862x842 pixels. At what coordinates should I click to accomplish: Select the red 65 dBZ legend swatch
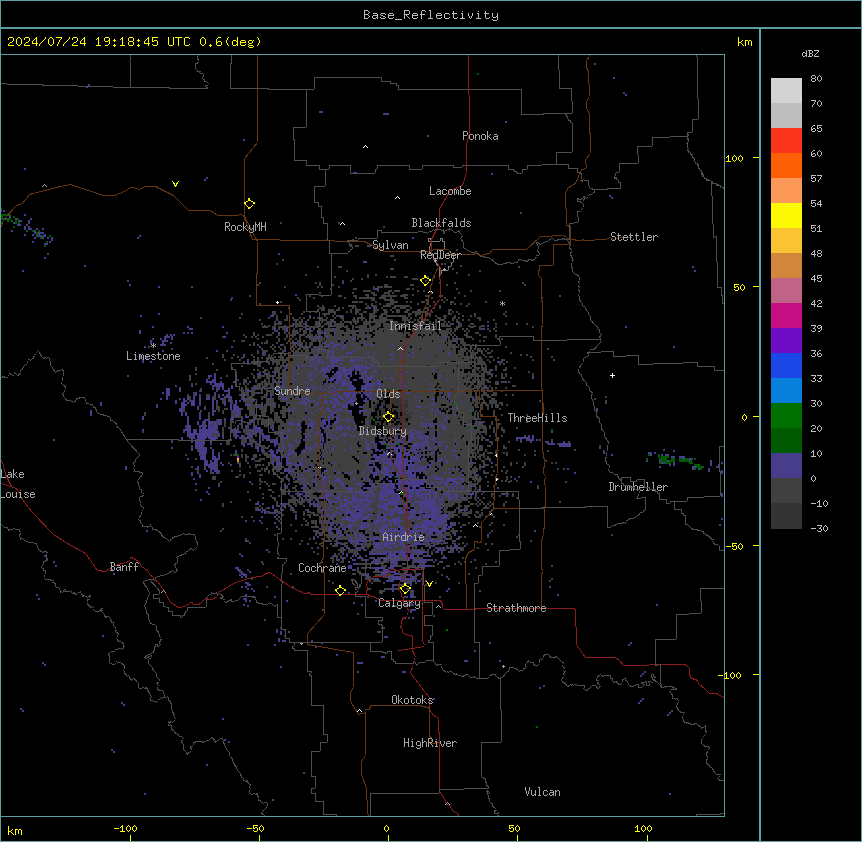(x=786, y=140)
